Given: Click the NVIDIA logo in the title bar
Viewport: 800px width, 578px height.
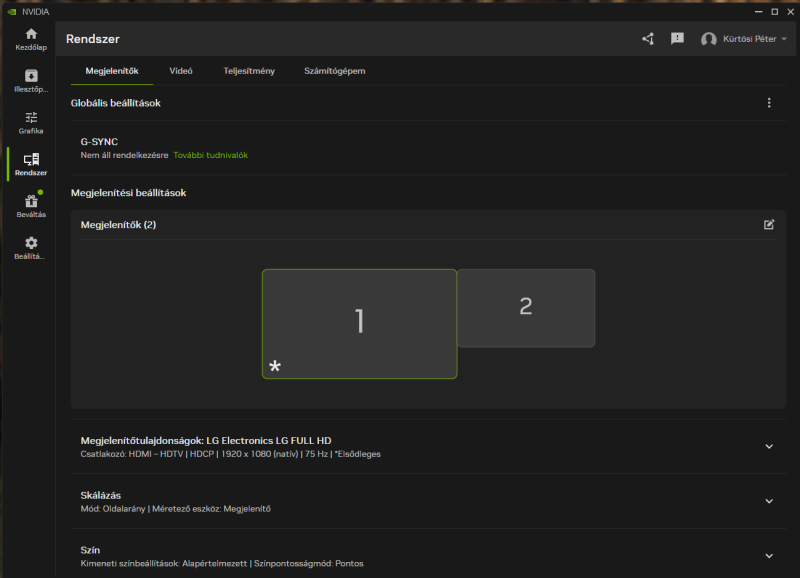Looking at the screenshot, I should click(x=12, y=12).
